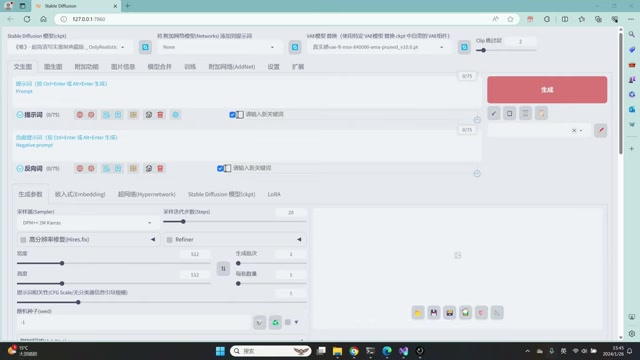Image resolution: width=640 pixels, height=360 pixels.
Task: Clear styles selection with X
Action: (x=574, y=131)
